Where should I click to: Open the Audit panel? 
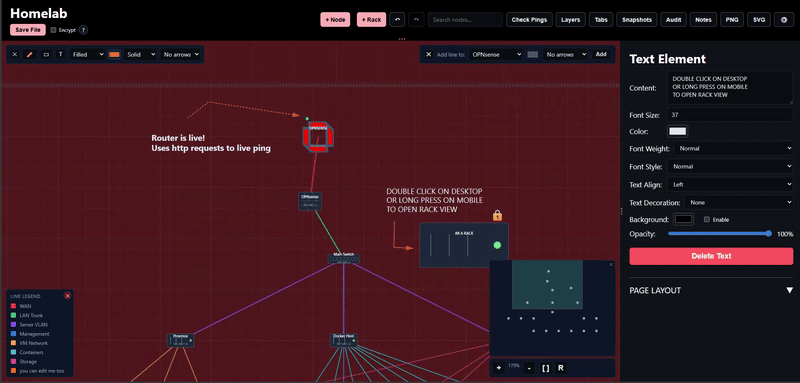(x=673, y=20)
